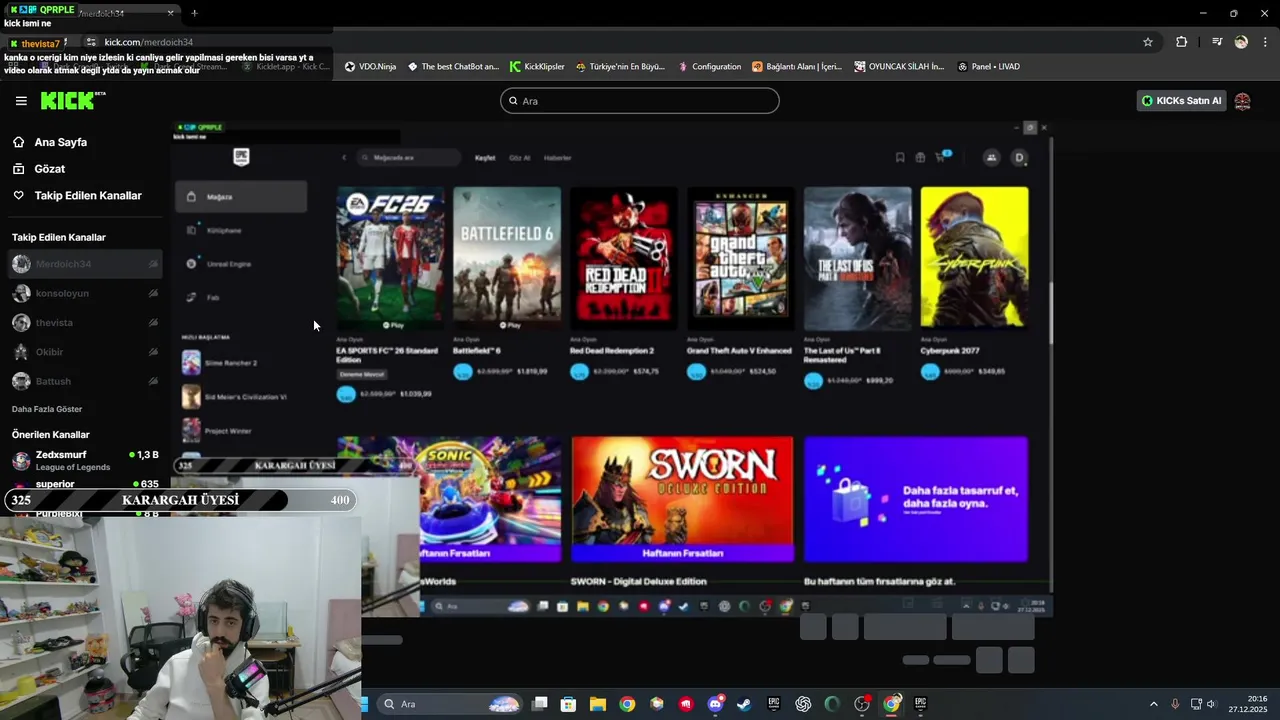The width and height of the screenshot is (1280, 720).
Task: Open Grand Theft Auto V cover
Action: point(741,258)
